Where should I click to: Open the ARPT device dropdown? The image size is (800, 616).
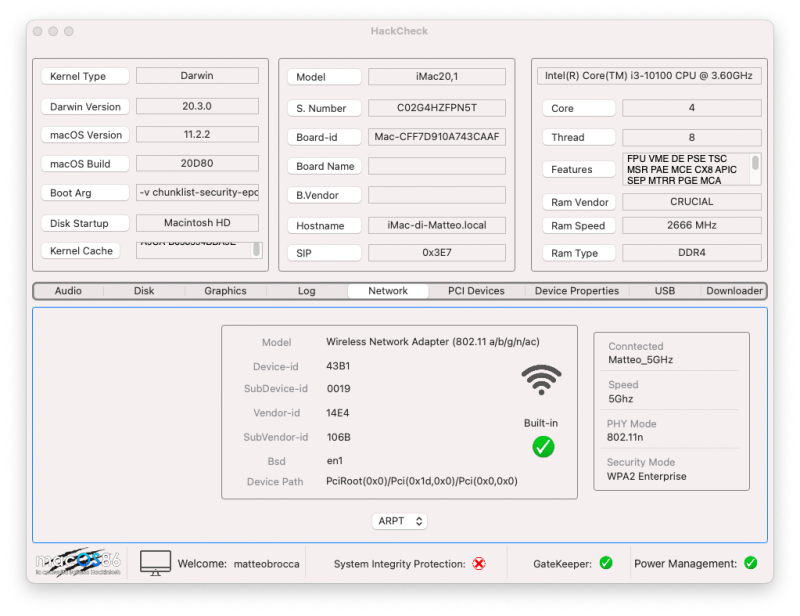click(400, 521)
